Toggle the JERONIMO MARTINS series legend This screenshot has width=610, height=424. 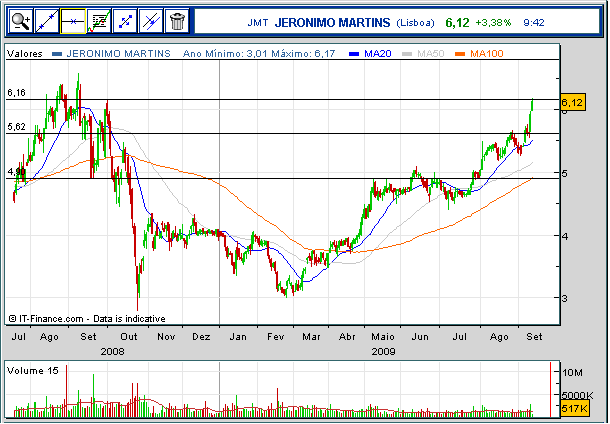click(118, 53)
